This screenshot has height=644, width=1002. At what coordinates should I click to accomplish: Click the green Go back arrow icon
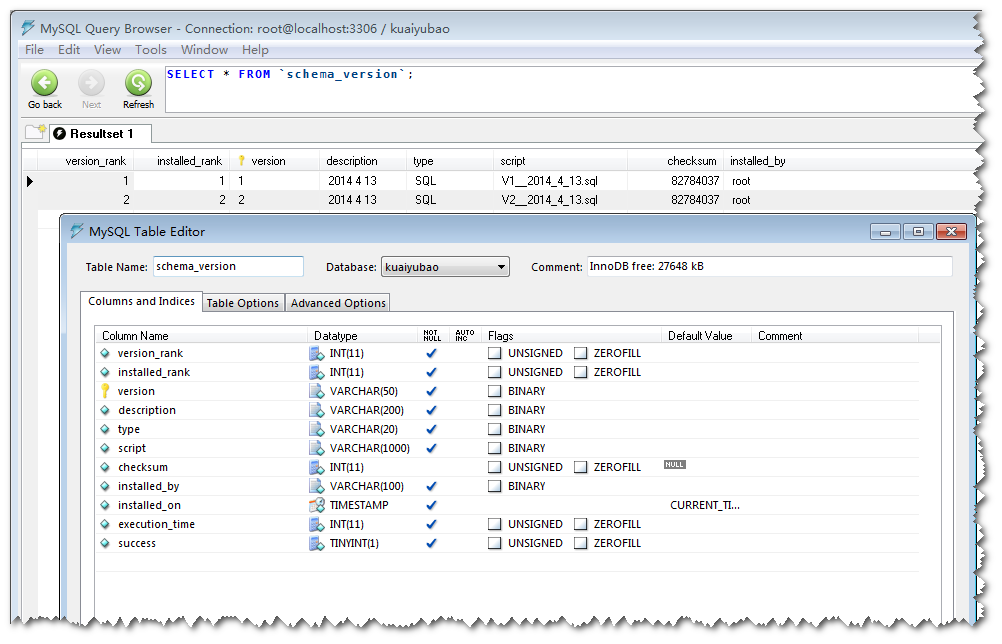coord(45,83)
